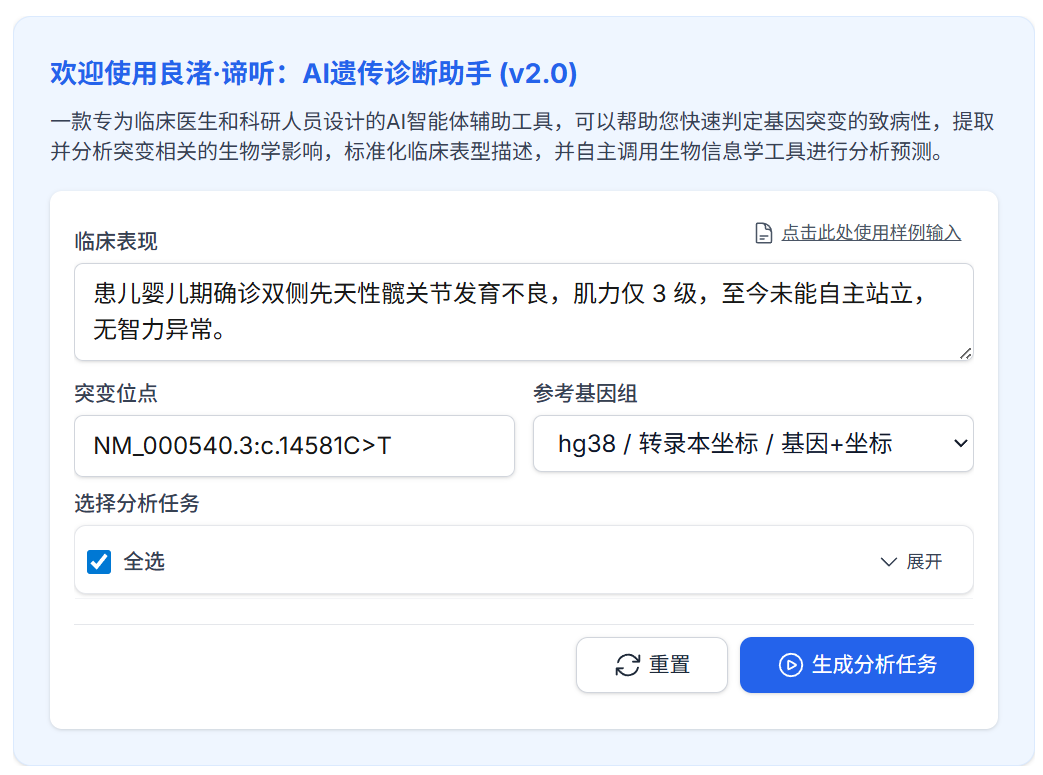Open the 点击此处使用样例输入 link
1043x775 pixels.
[x=871, y=233]
